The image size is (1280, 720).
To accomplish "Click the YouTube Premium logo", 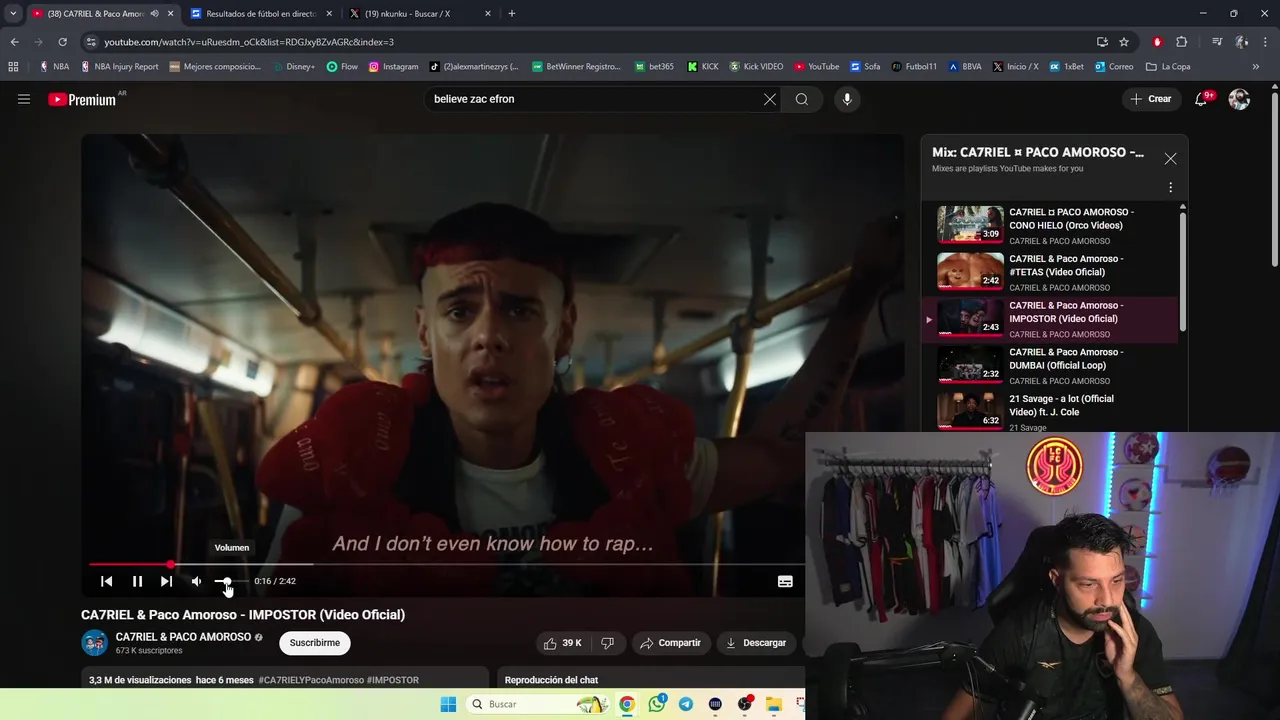I will pyautogui.click(x=82, y=99).
